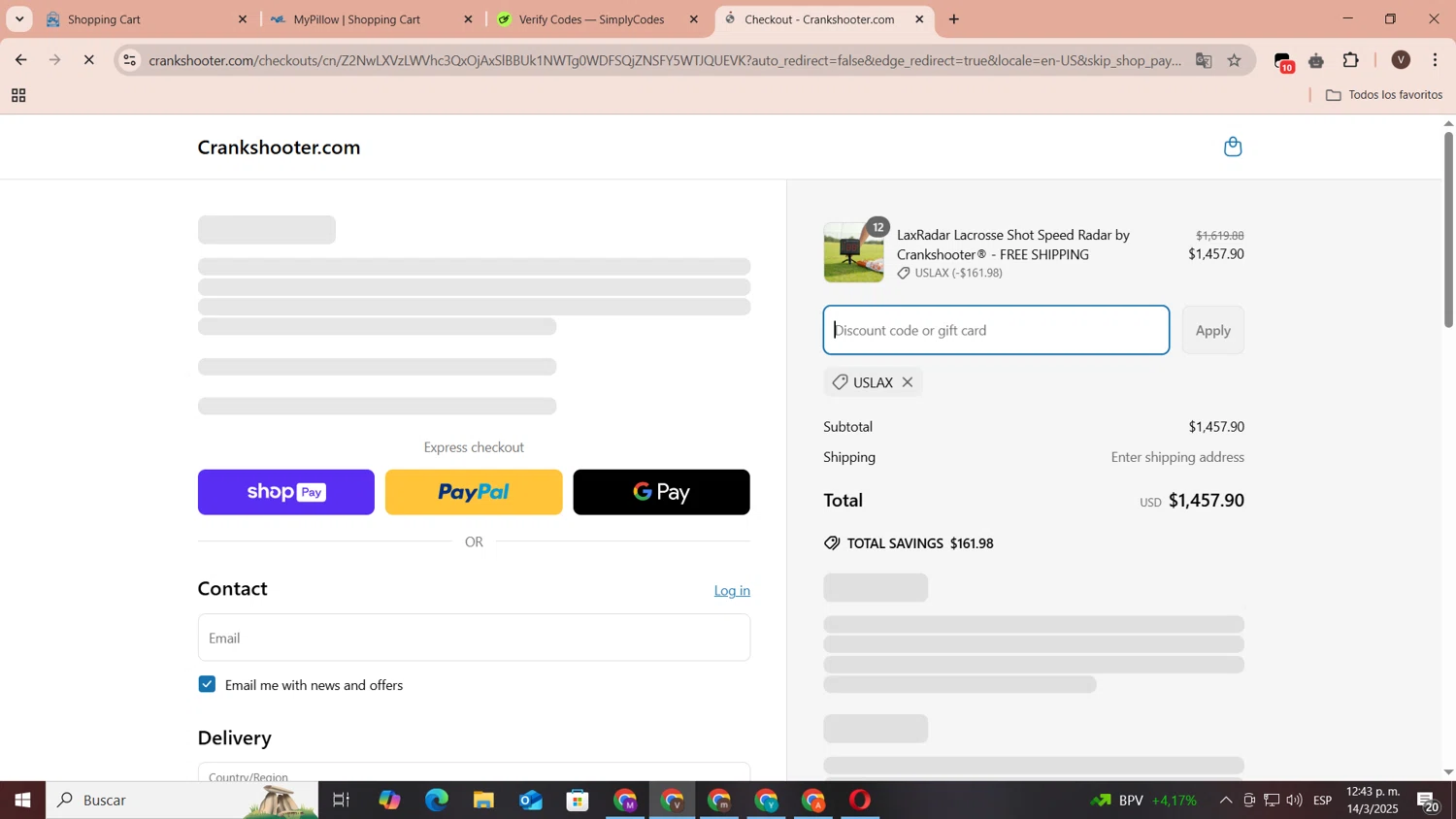Close the Checkout Crankshooter tab

pos(919,19)
